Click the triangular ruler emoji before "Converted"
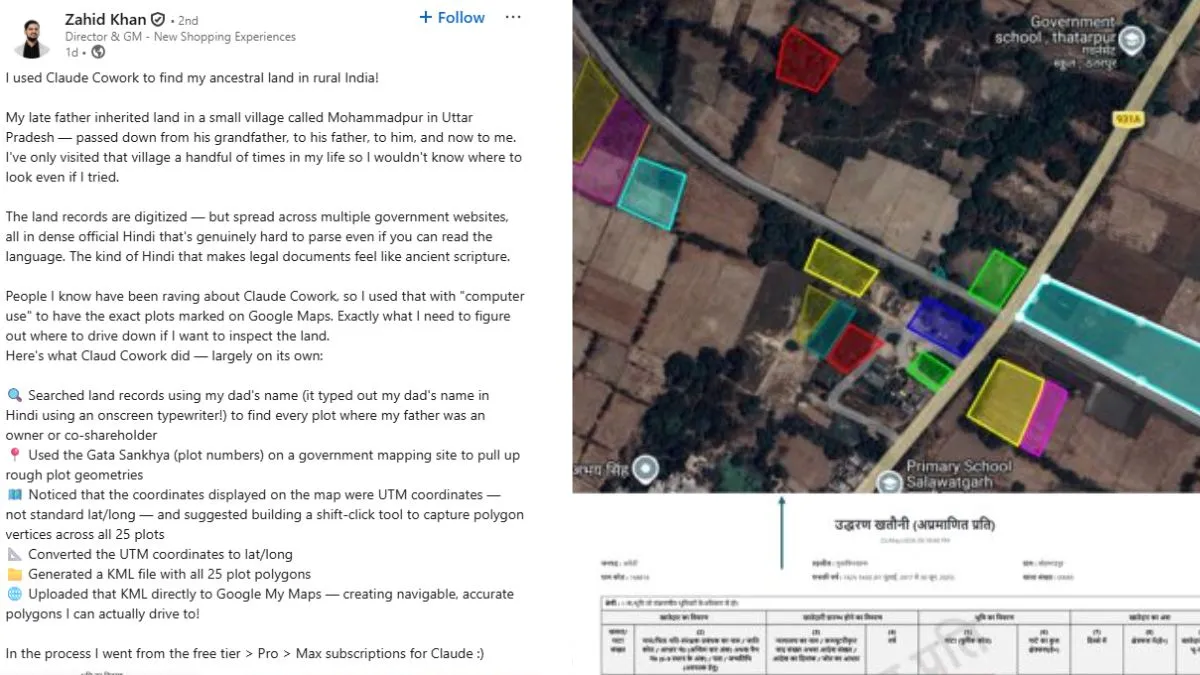The height and width of the screenshot is (675, 1200). click(x=14, y=554)
